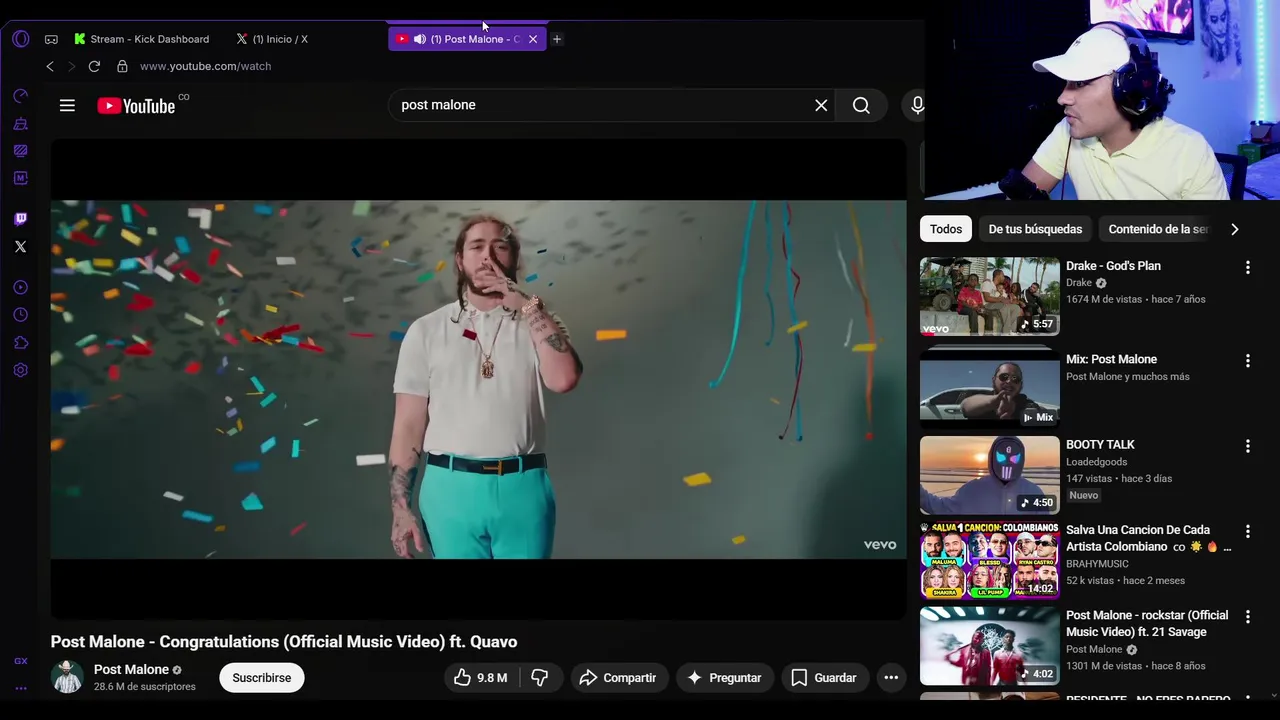Click the main video player

pyautogui.click(x=478, y=379)
